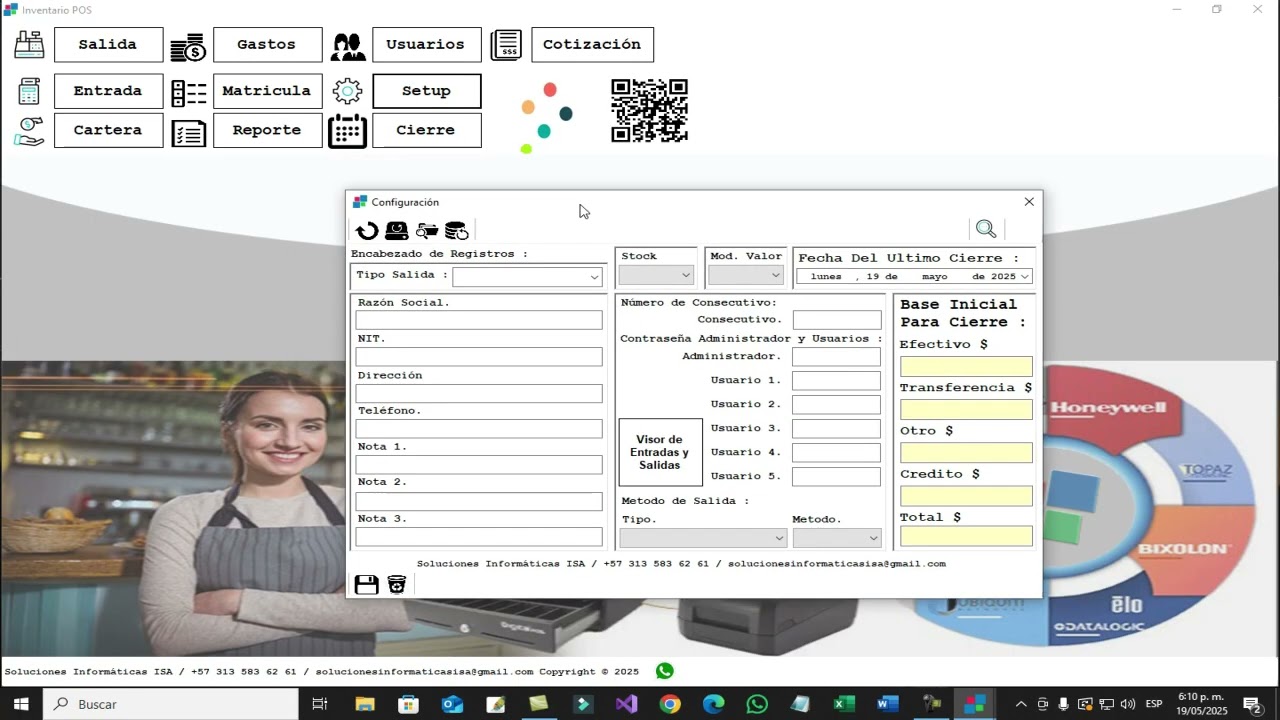Click the coins stack icon beside Gastos

(x=188, y=46)
